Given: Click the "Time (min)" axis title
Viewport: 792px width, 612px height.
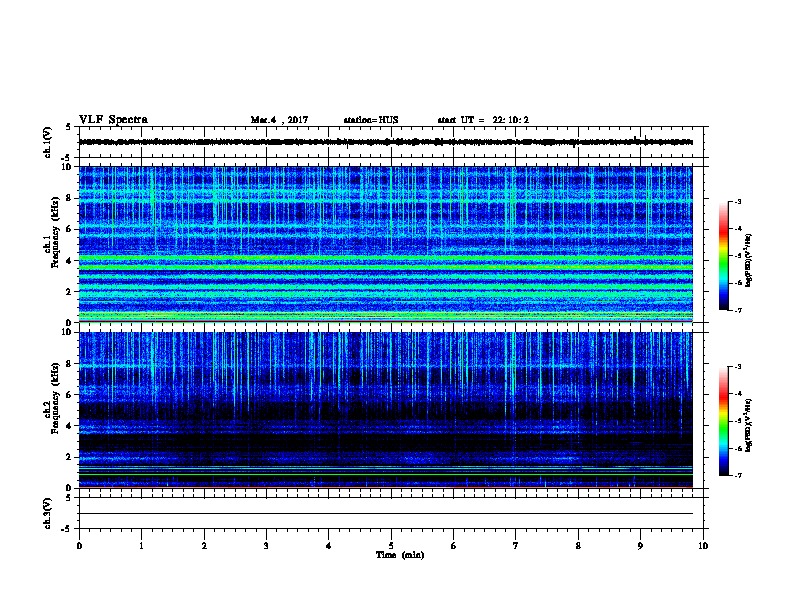Looking at the screenshot, I should 400,555.
